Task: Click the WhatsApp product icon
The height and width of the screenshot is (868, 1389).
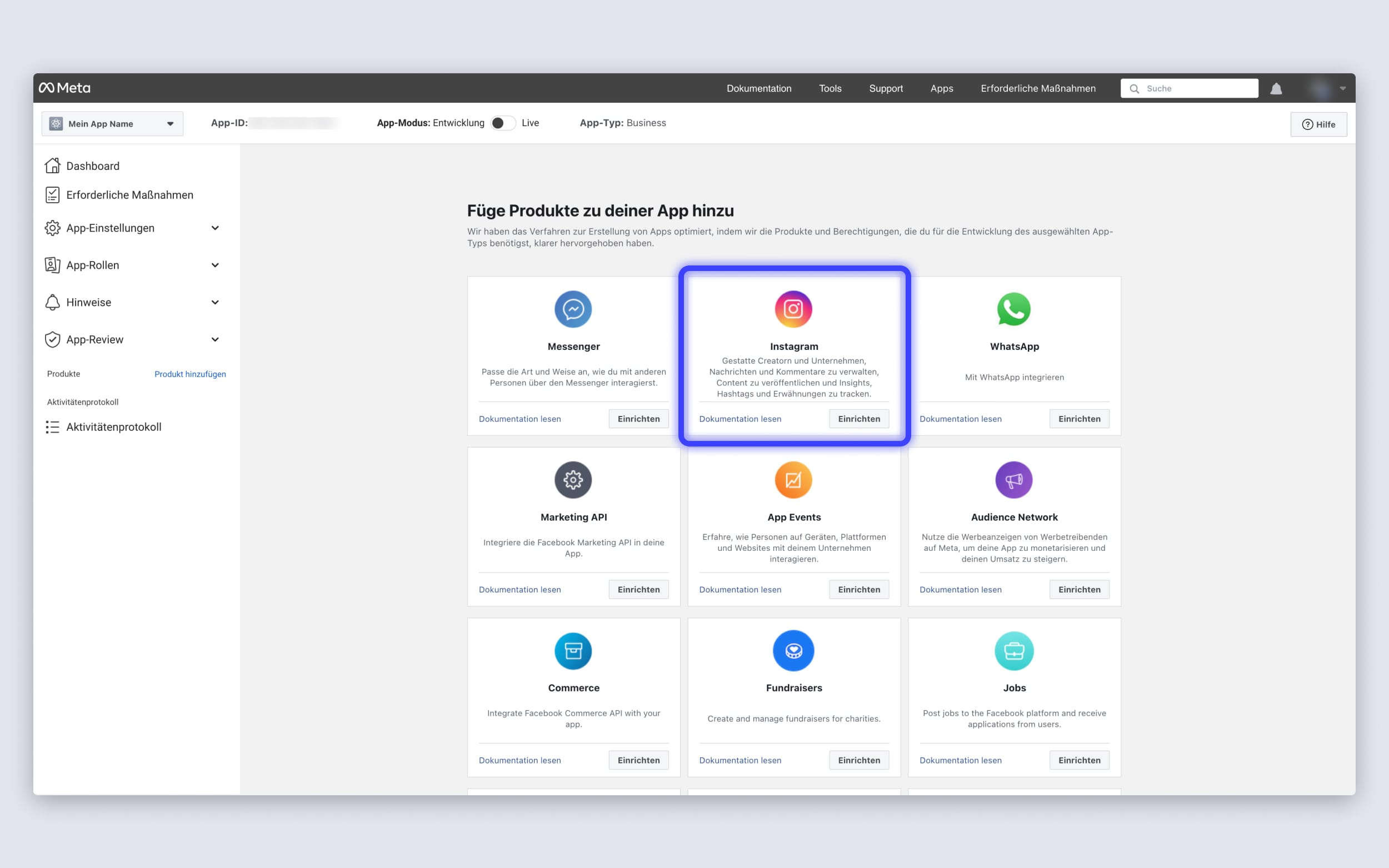Action: (x=1013, y=309)
